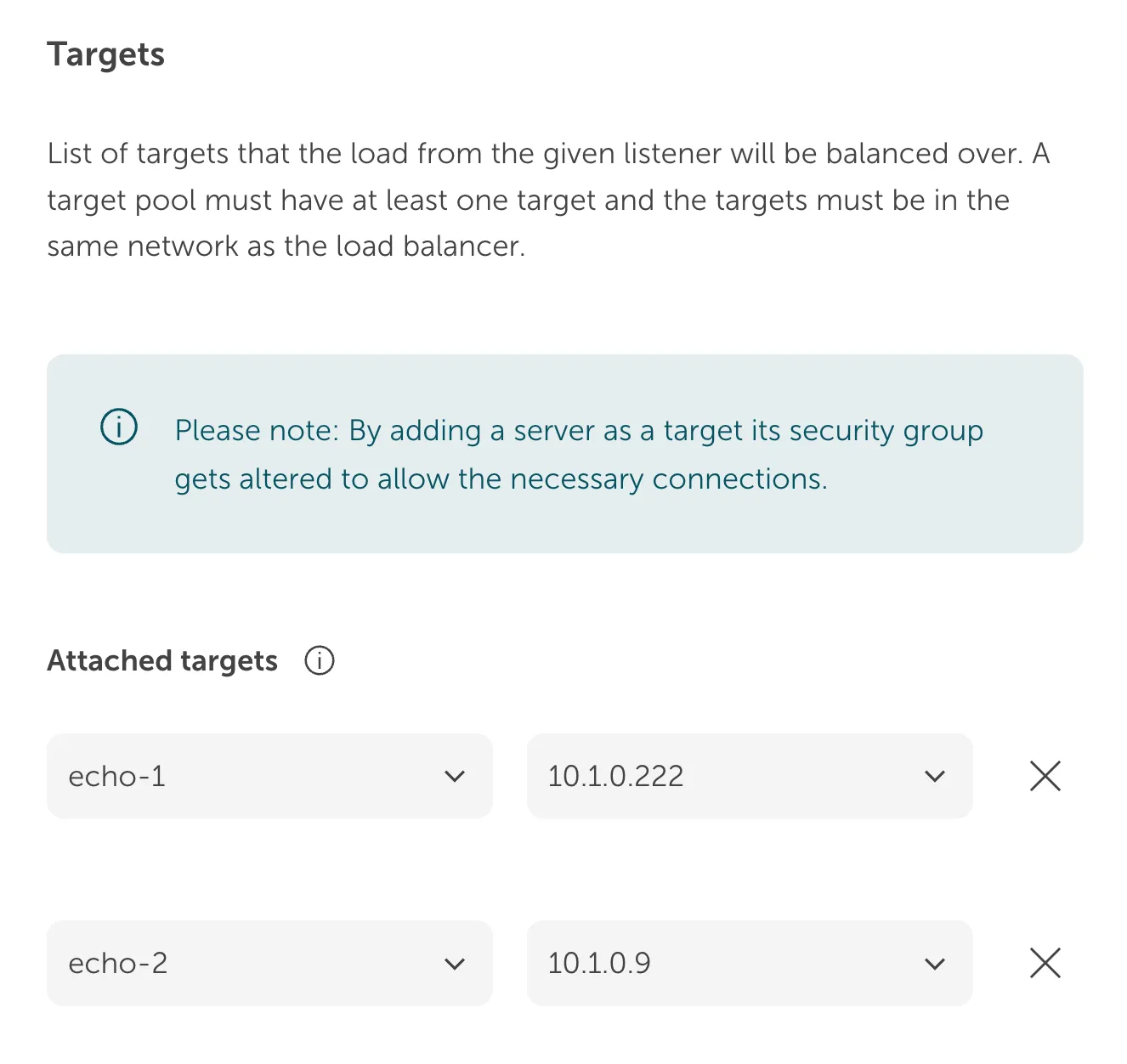Click the 10.1.0.222 address text
1127x1064 pixels.
pyautogui.click(x=615, y=776)
